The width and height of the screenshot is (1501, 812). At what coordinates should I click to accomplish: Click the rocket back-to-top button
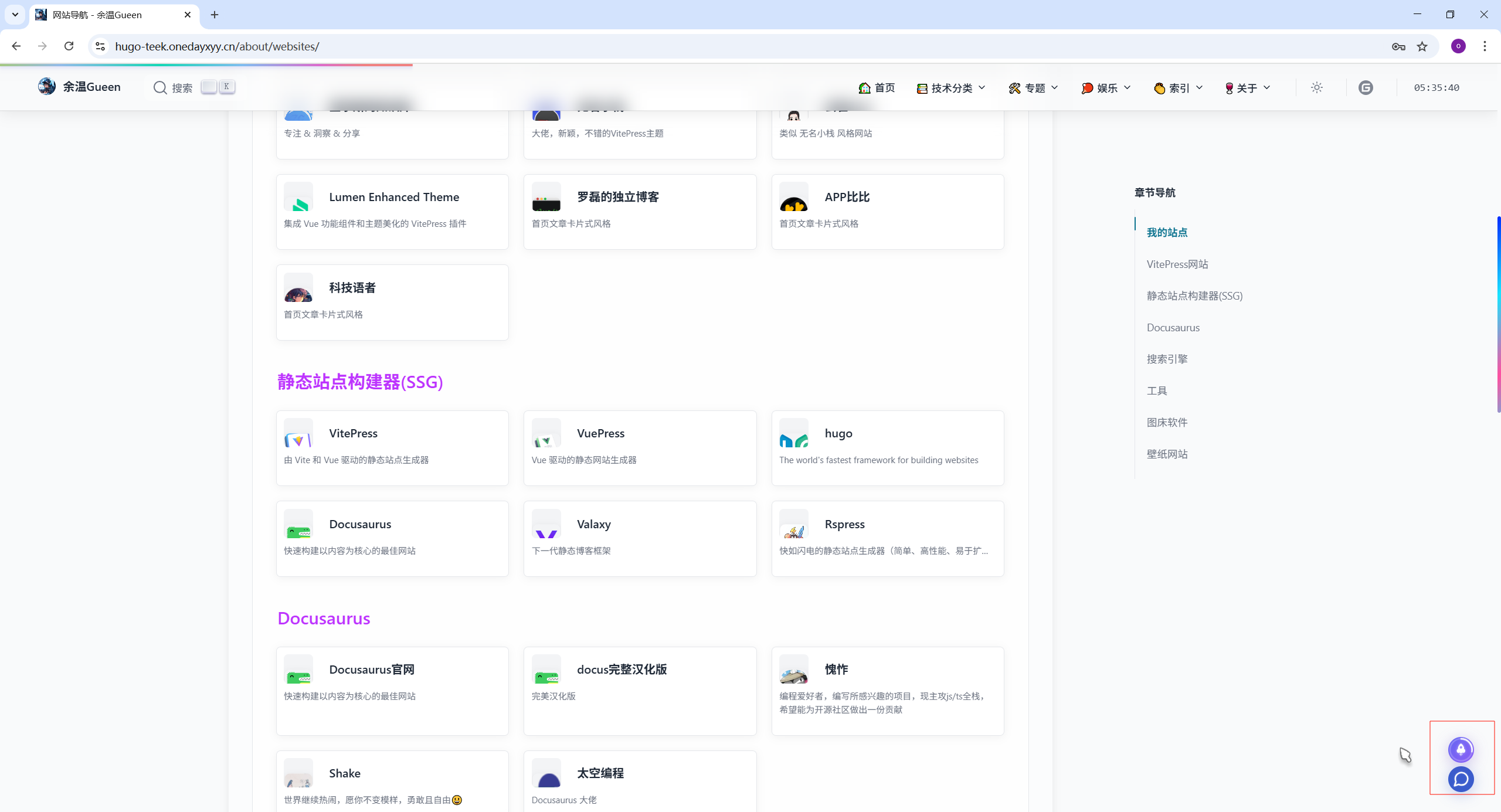(x=1461, y=749)
